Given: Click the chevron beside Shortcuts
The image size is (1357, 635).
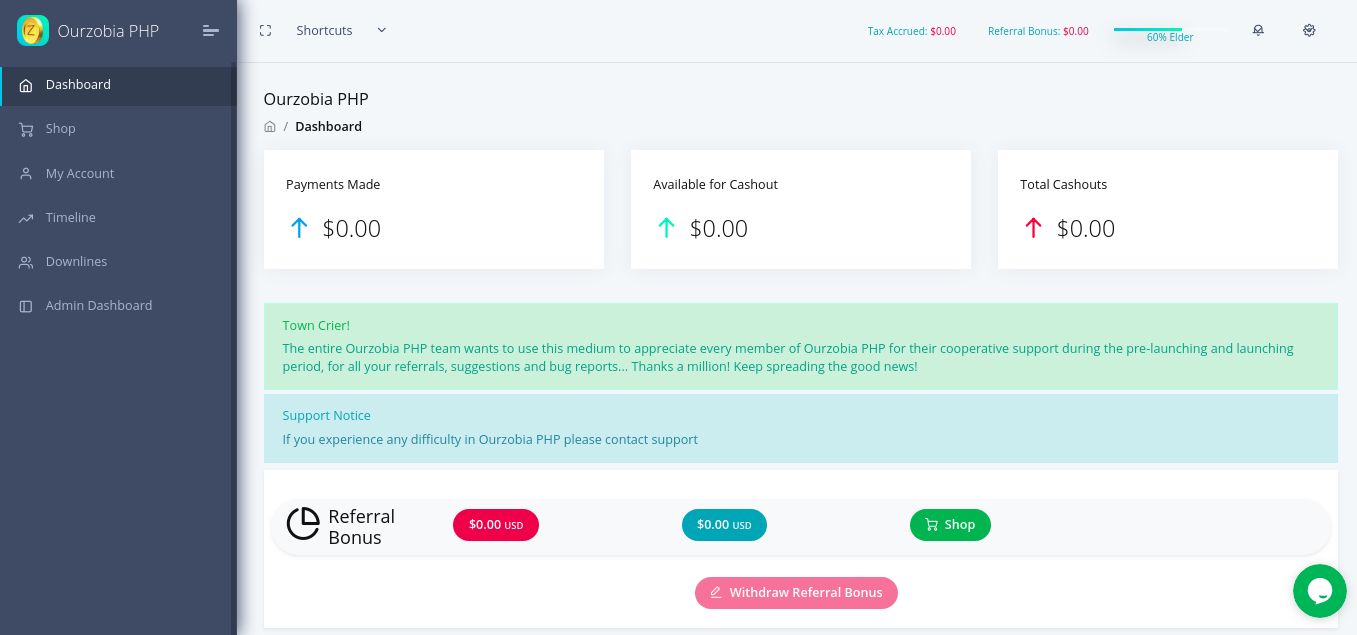Looking at the screenshot, I should (x=381, y=30).
